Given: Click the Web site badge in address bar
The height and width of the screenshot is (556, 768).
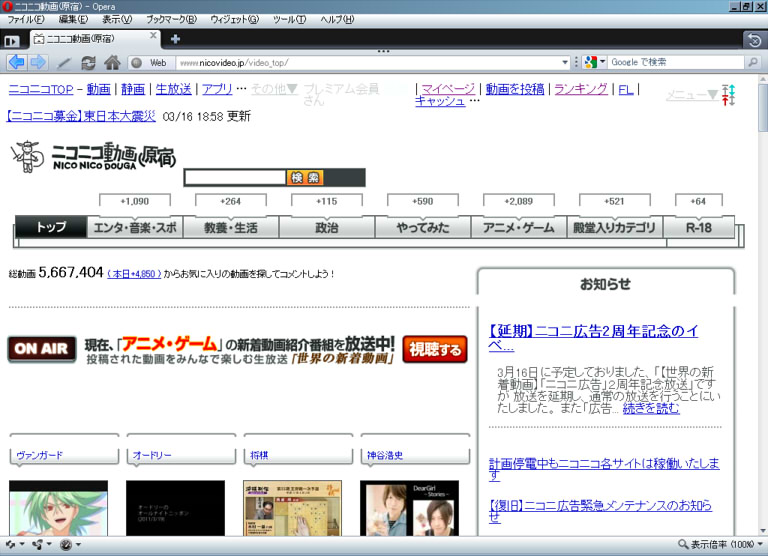Looking at the screenshot, I should [150, 63].
